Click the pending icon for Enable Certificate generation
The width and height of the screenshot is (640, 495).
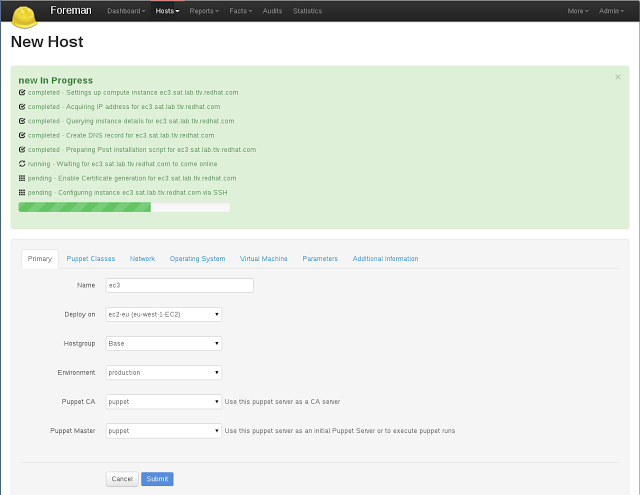(22, 178)
